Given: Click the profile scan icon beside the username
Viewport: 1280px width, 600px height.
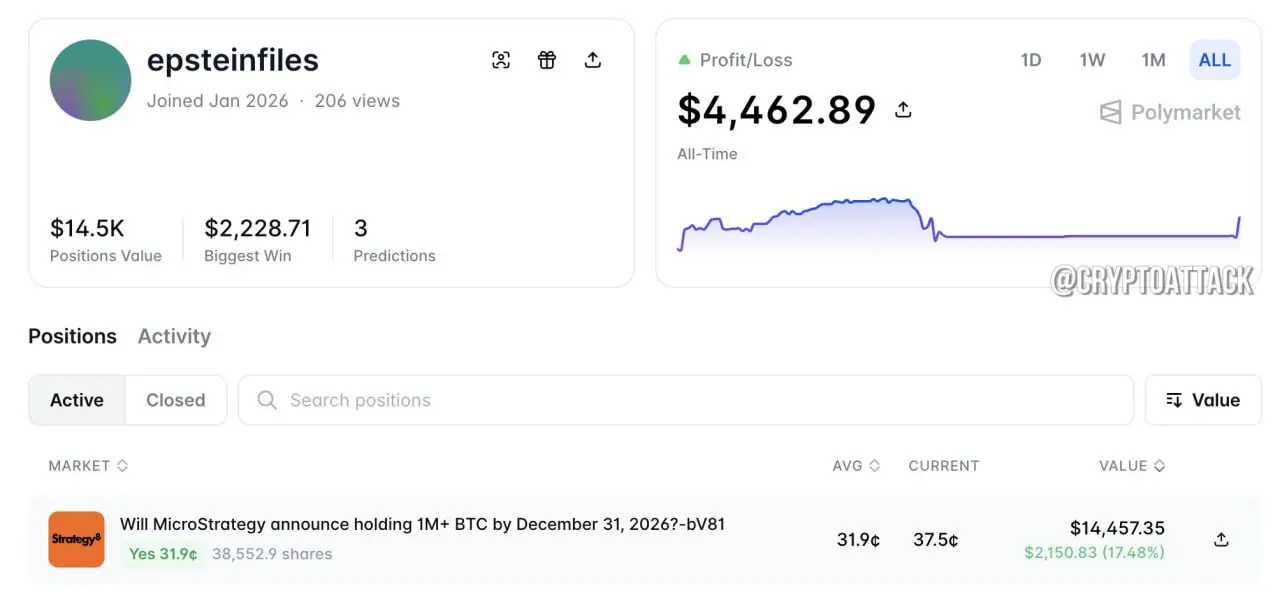Looking at the screenshot, I should pos(501,60).
